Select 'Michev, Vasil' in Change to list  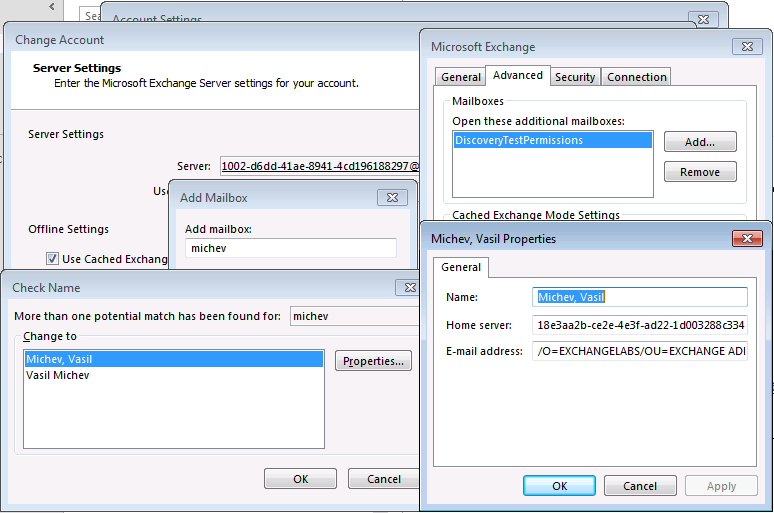click(x=174, y=359)
